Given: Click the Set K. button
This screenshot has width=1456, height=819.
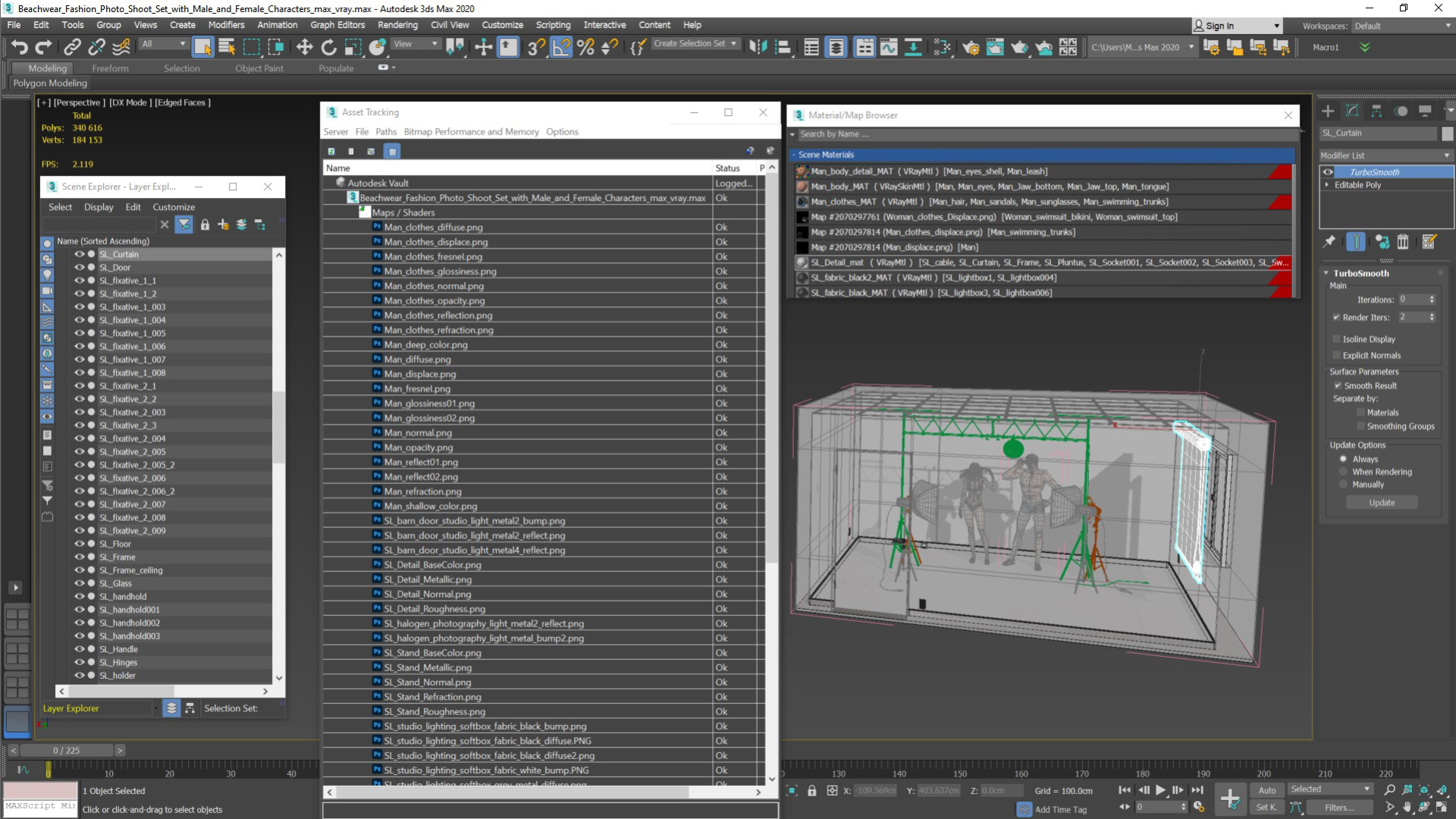Looking at the screenshot, I should [x=1267, y=808].
